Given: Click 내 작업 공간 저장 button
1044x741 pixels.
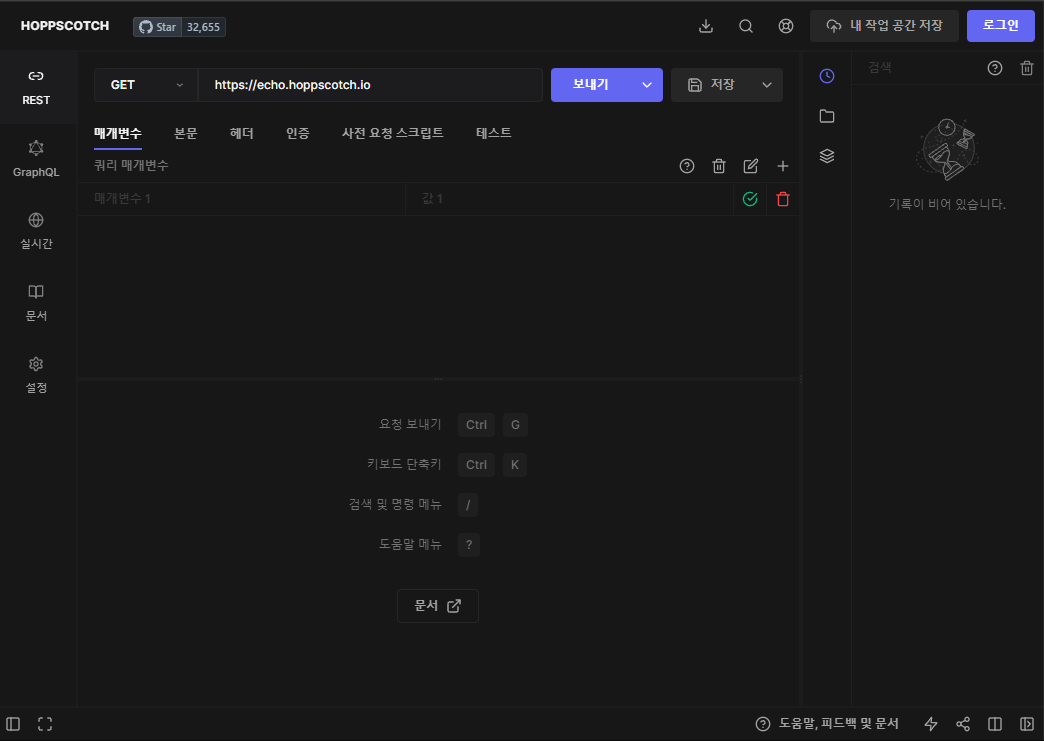Looking at the screenshot, I should [884, 26].
